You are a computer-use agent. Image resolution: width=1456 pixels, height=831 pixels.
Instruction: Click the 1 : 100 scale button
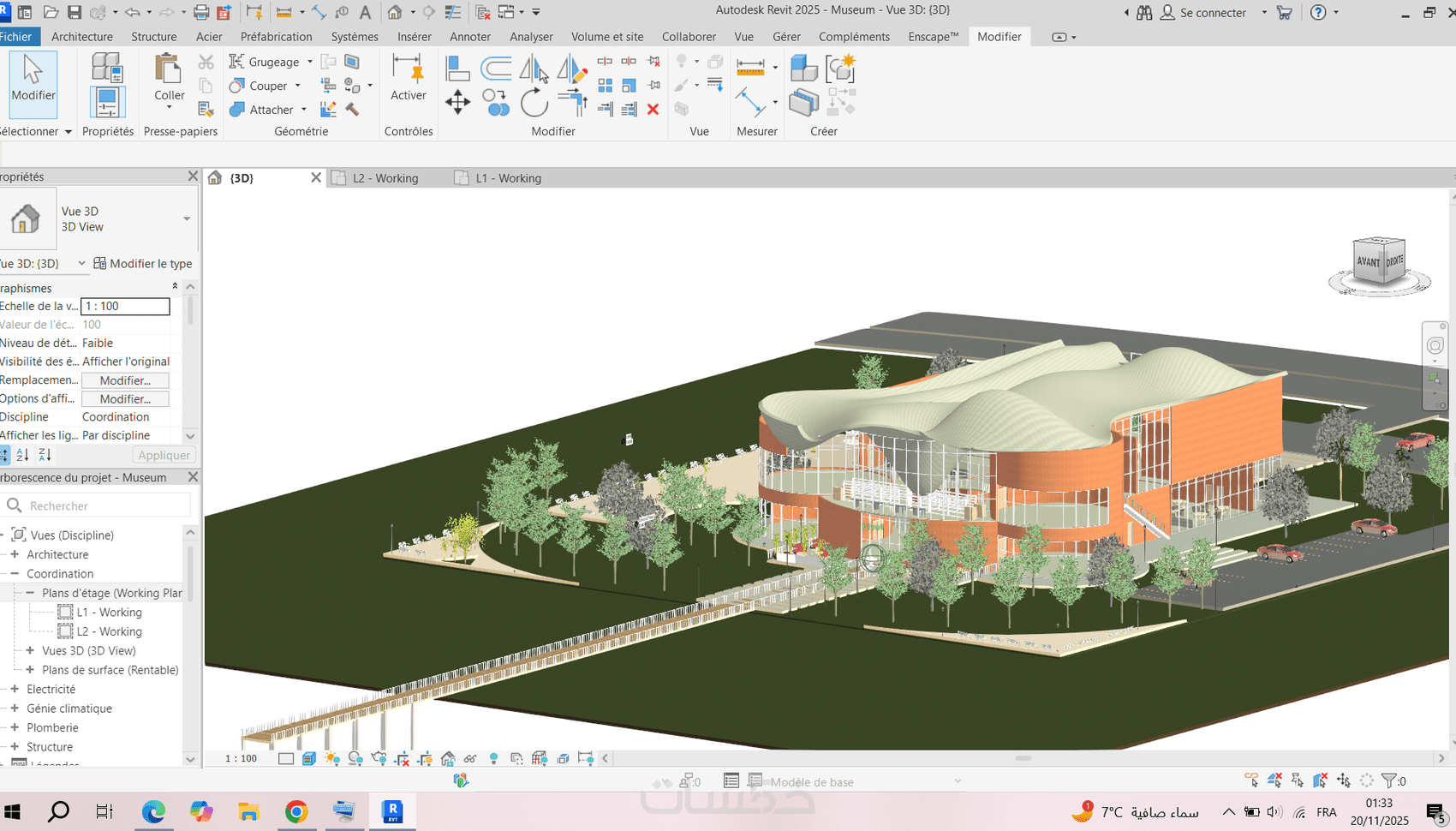click(241, 758)
